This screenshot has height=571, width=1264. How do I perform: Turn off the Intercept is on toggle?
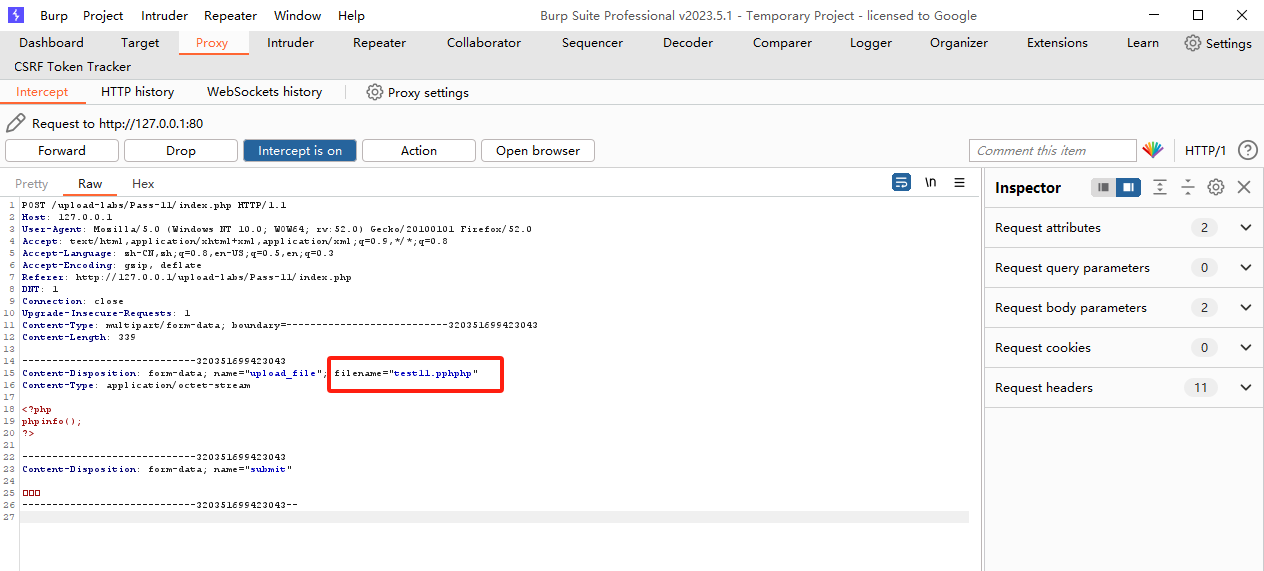[300, 150]
